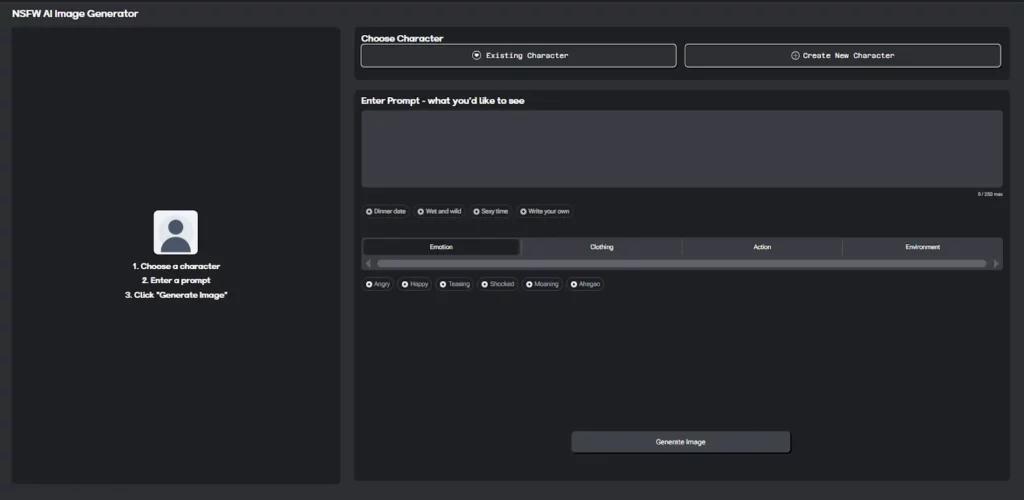The width and height of the screenshot is (1024, 500).
Task: Switch to the Clothing tab
Action: [x=601, y=247]
